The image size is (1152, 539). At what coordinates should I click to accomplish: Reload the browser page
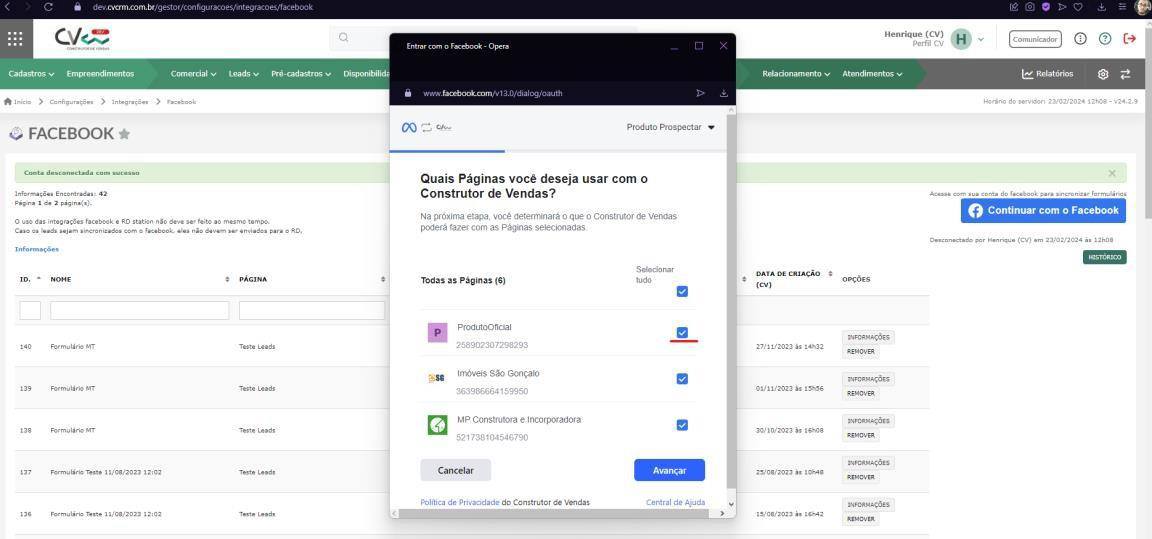(x=48, y=7)
